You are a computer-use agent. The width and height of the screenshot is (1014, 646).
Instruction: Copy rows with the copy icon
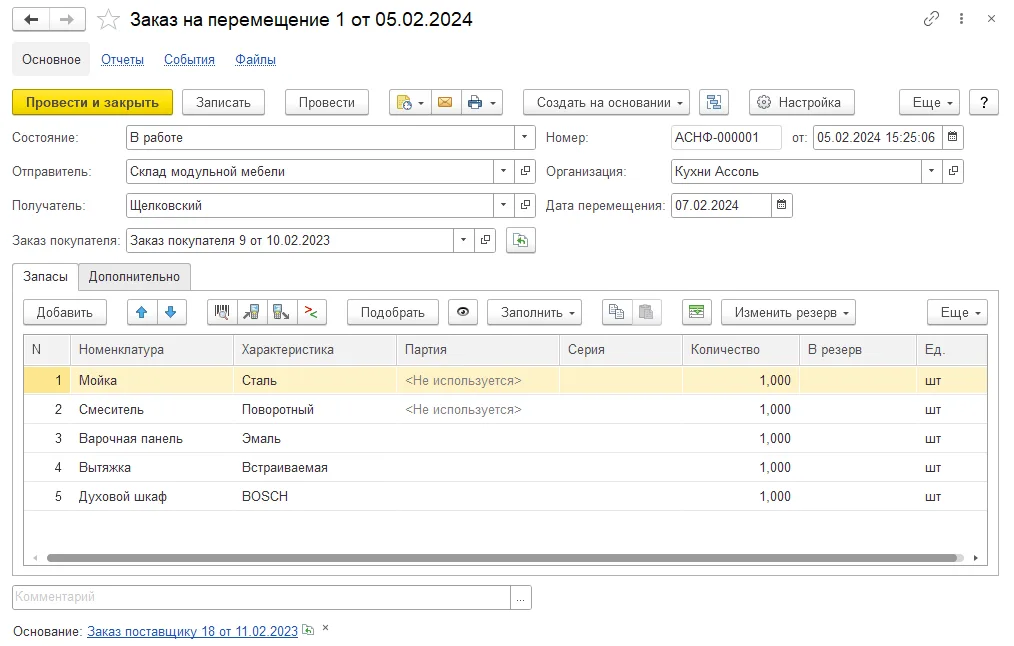pos(616,312)
